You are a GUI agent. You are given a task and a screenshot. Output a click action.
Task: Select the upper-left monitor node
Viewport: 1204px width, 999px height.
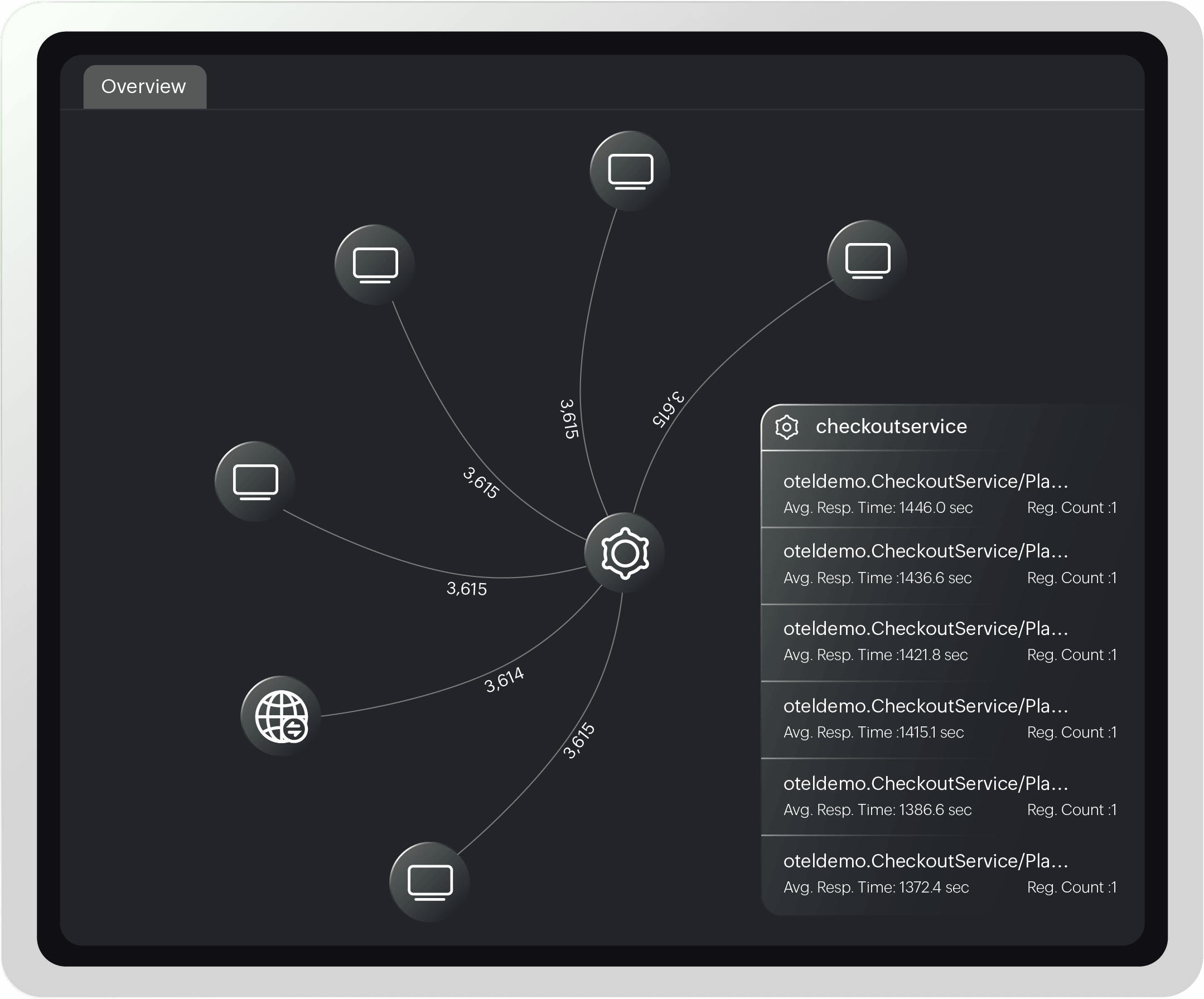coord(375,264)
